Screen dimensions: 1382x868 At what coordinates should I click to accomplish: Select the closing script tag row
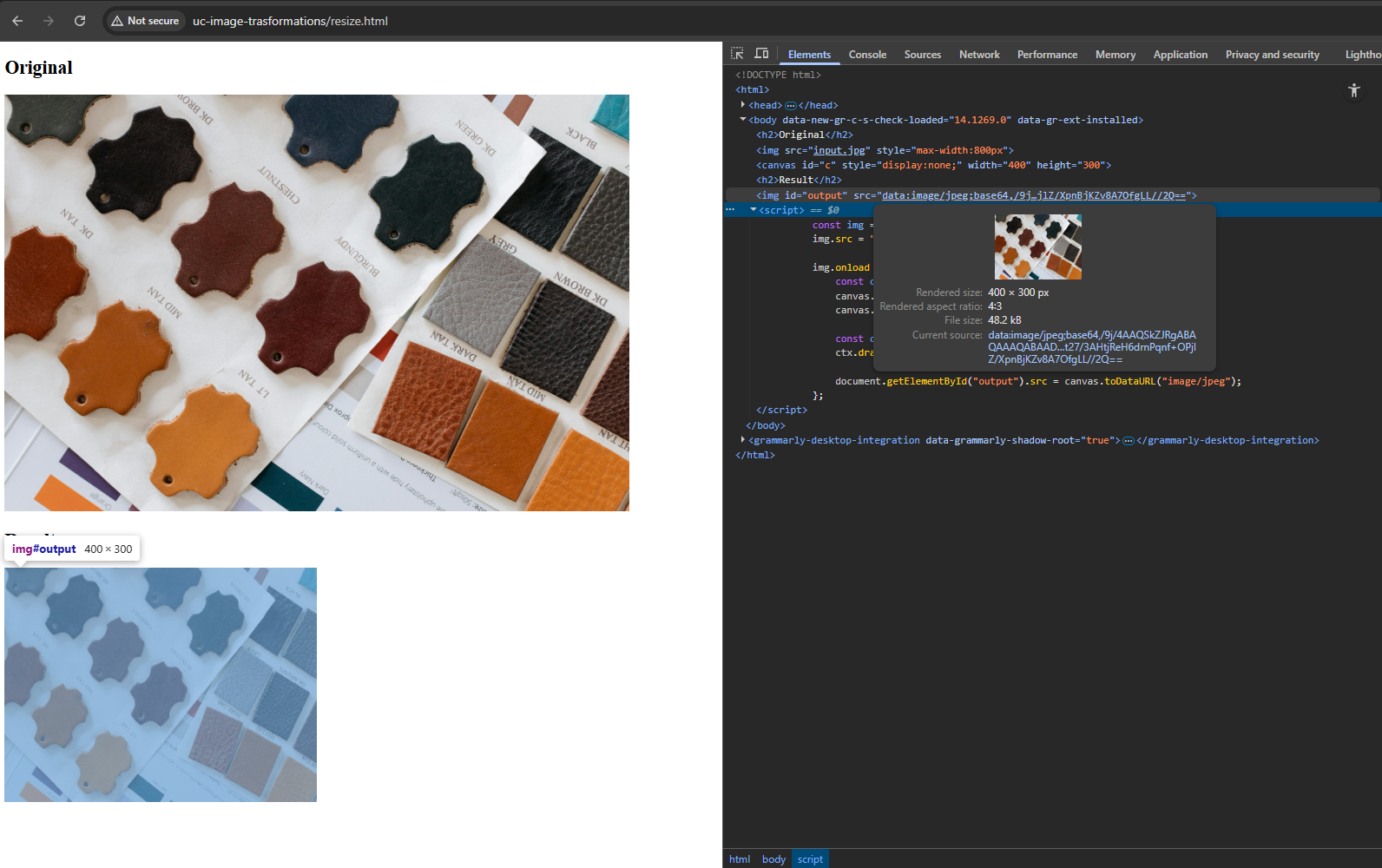pos(781,410)
